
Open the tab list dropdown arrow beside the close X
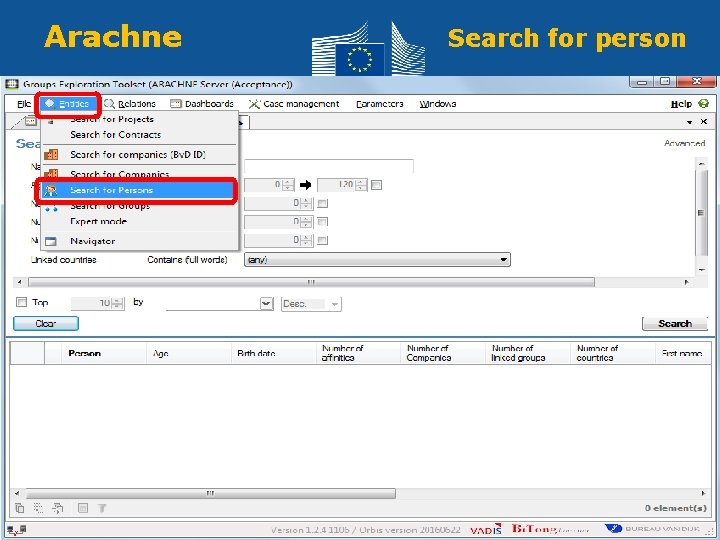[x=689, y=122]
